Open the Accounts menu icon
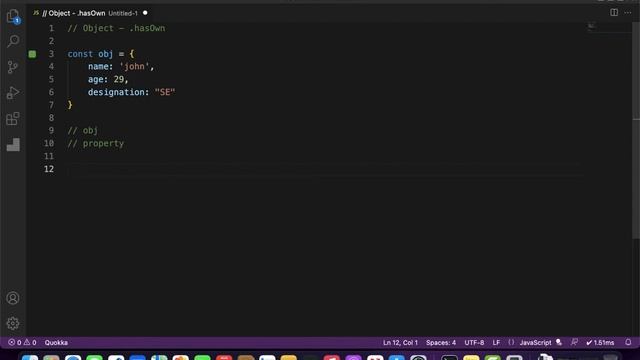The height and width of the screenshot is (360, 640). coord(13,298)
